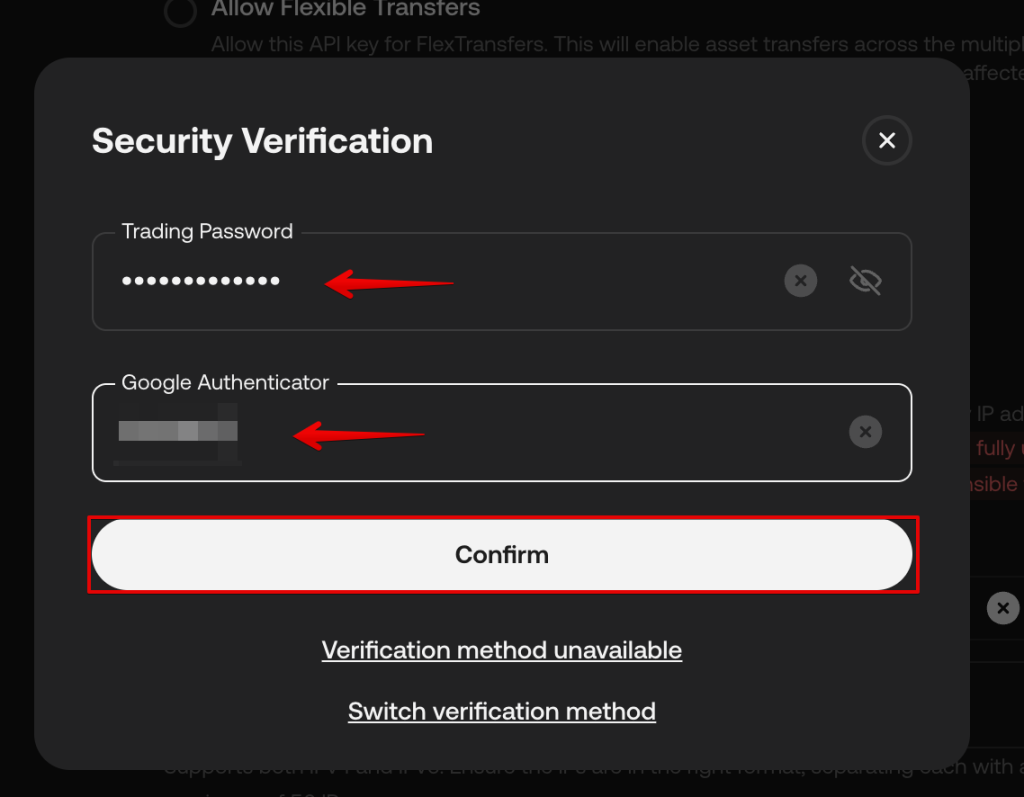This screenshot has width=1024, height=797.
Task: Close the Security Verification dialog
Action: click(886, 141)
